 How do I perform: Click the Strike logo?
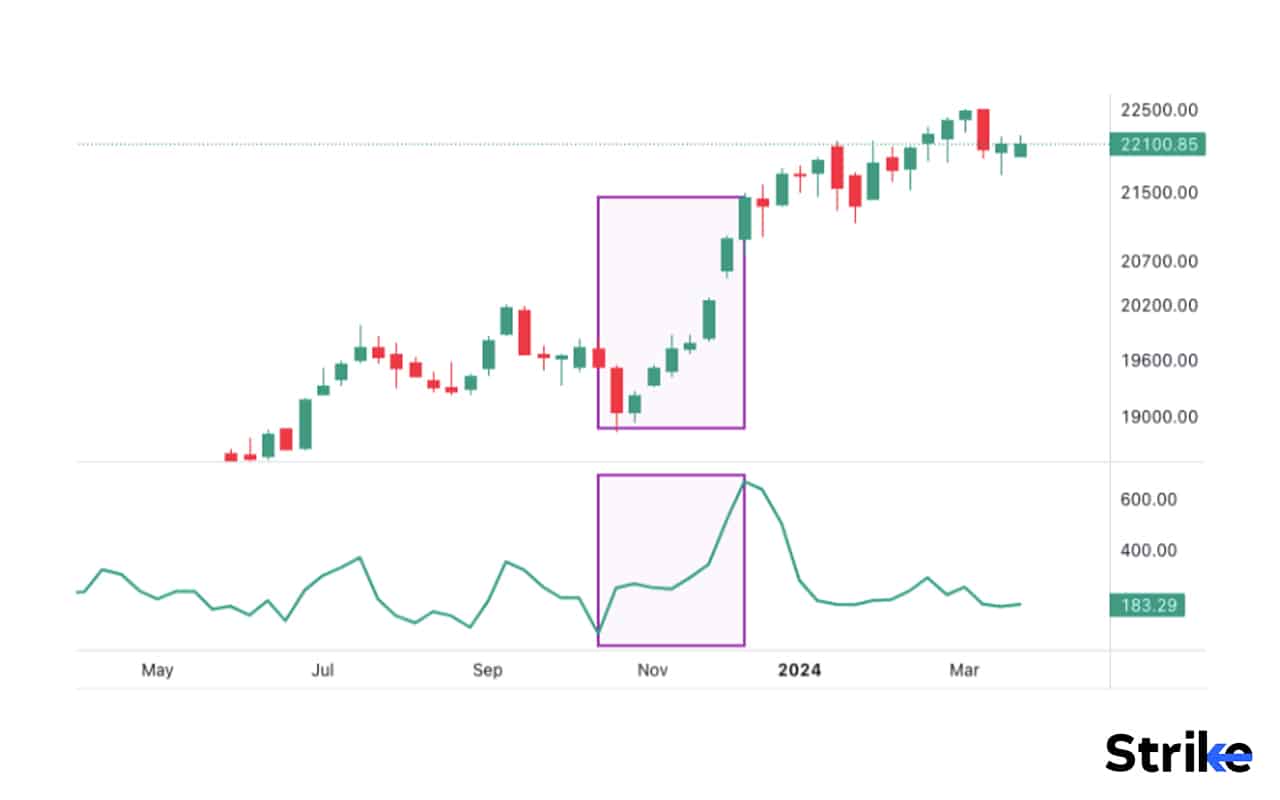(x=1178, y=752)
